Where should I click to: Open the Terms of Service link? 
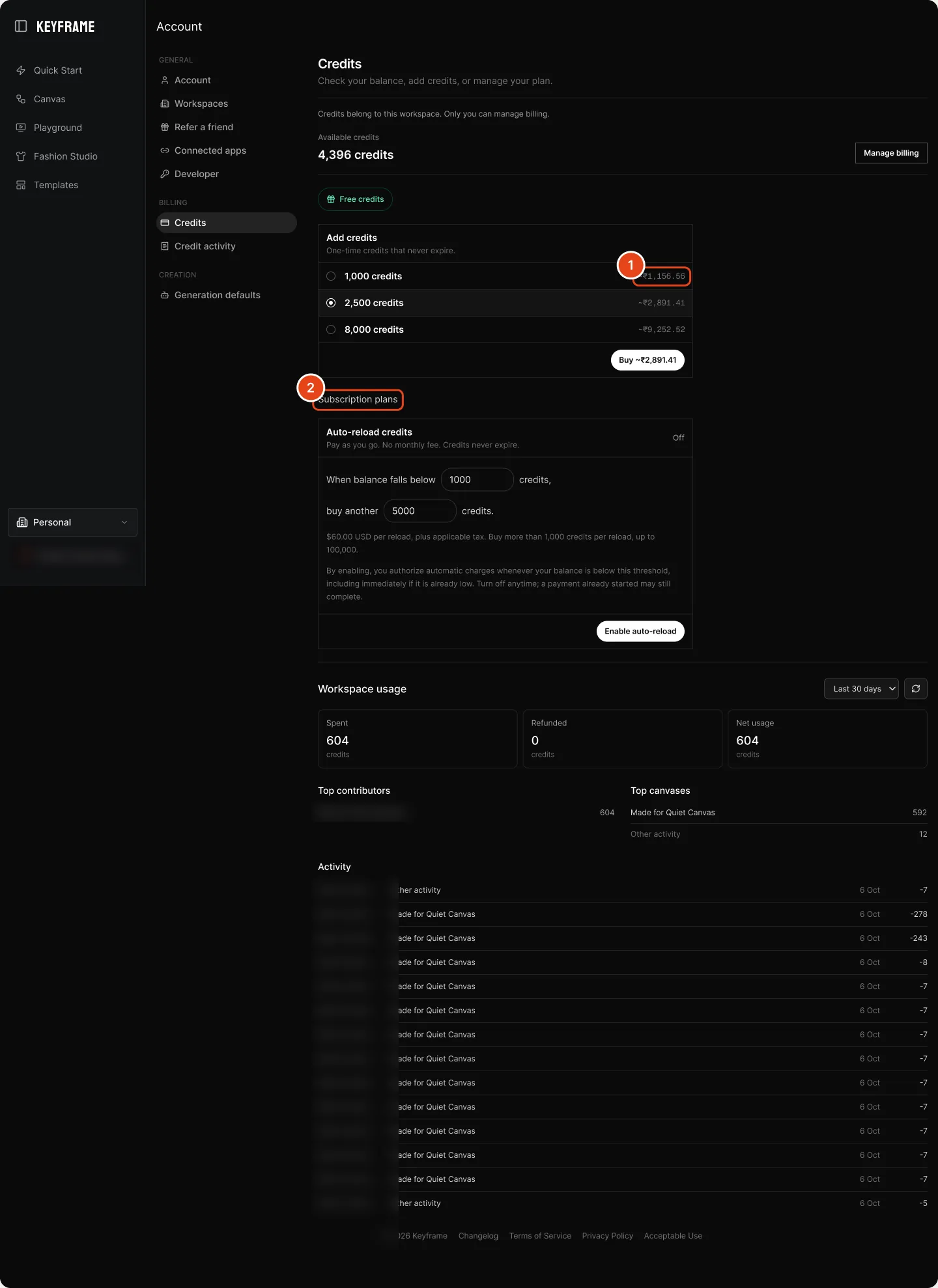540,1236
